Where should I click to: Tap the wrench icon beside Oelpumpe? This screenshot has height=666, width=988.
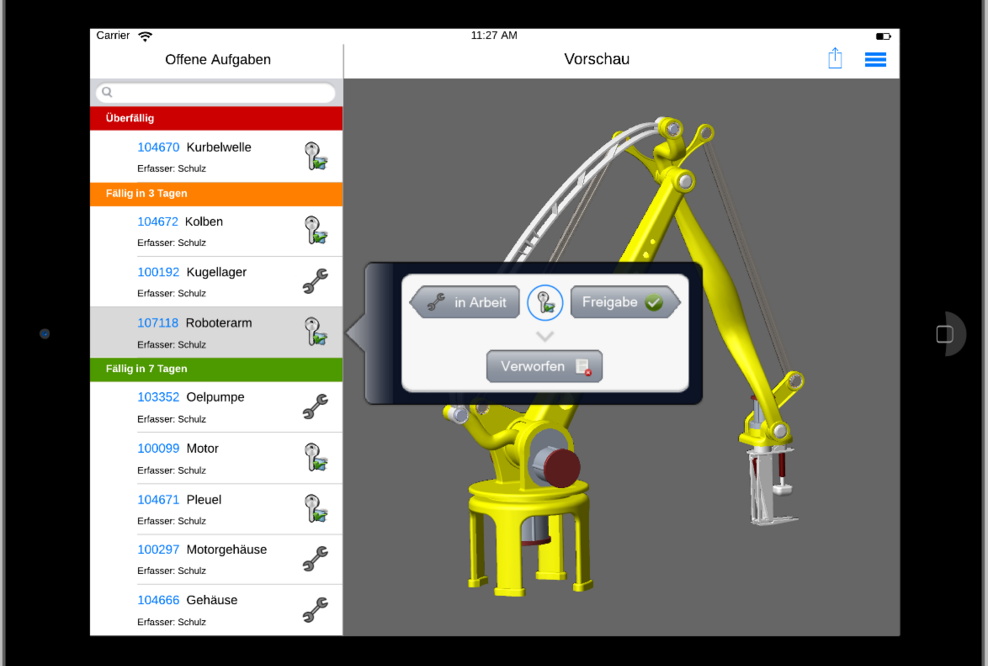coord(315,407)
